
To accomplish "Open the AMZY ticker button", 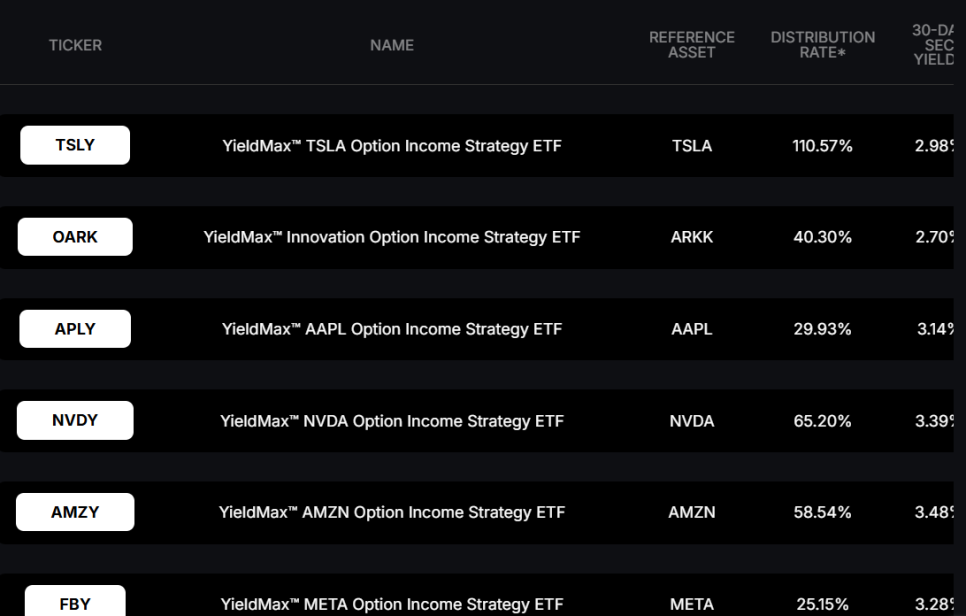I will pos(75,513).
